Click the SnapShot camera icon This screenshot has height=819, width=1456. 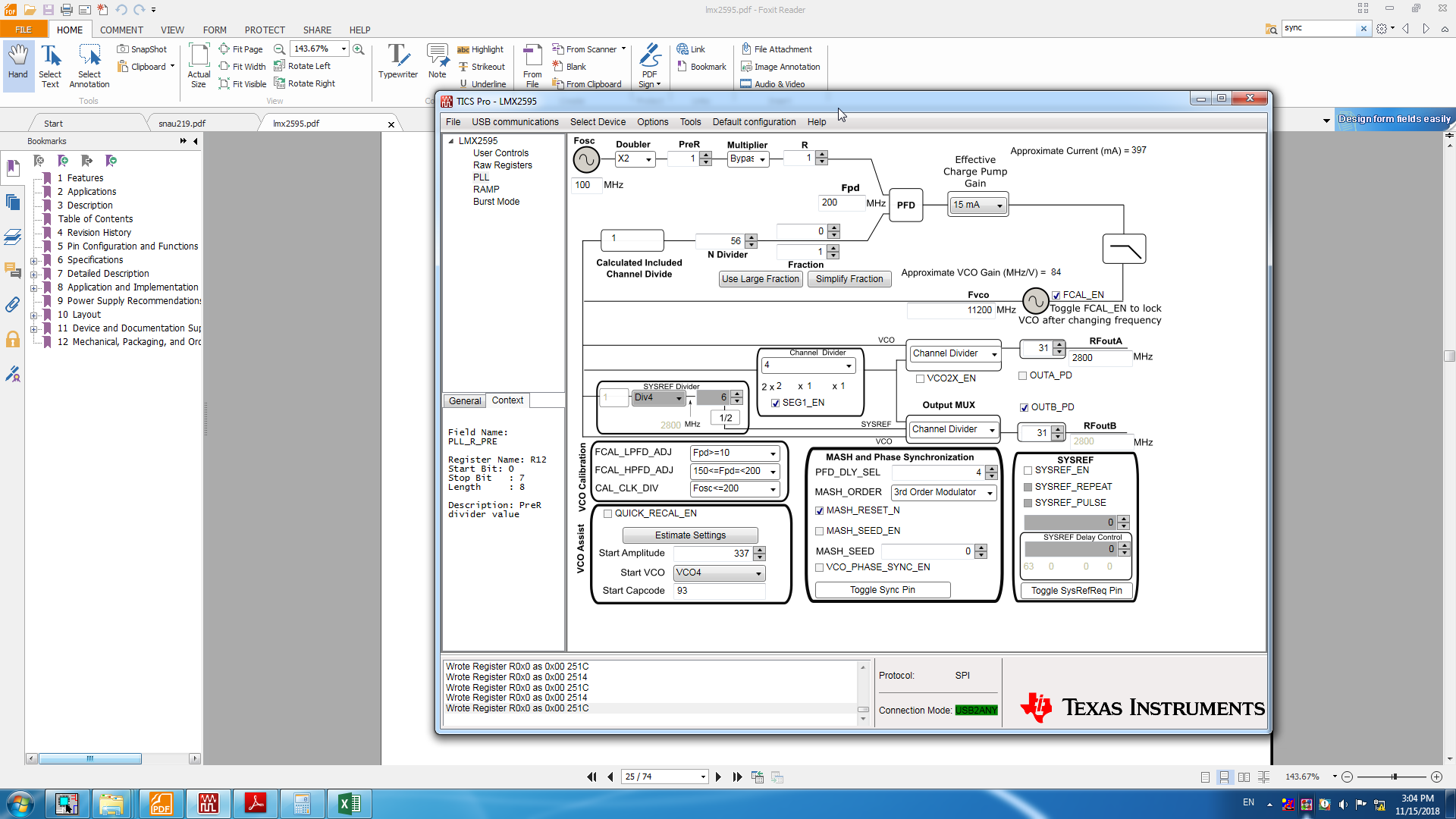click(122, 49)
